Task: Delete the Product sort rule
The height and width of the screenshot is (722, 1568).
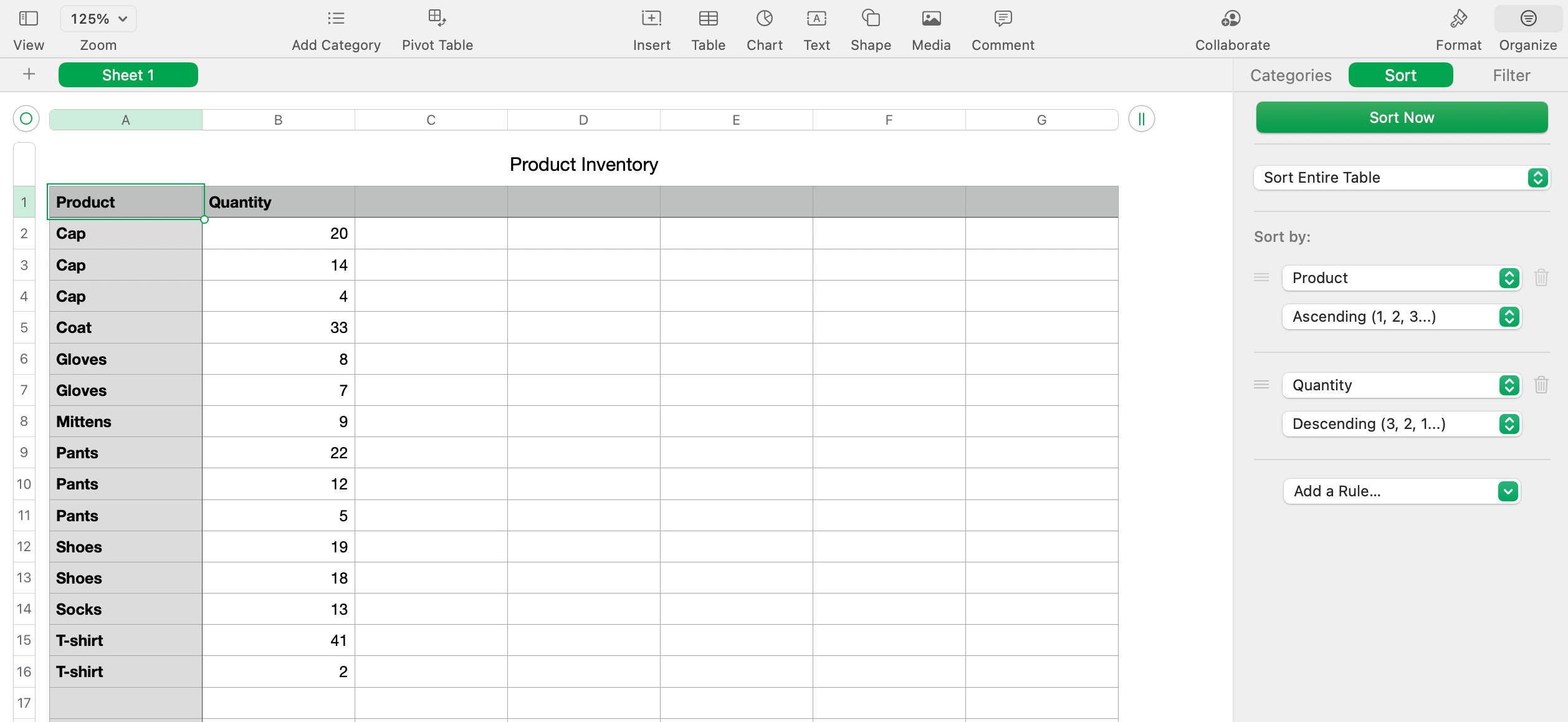Action: click(x=1541, y=277)
